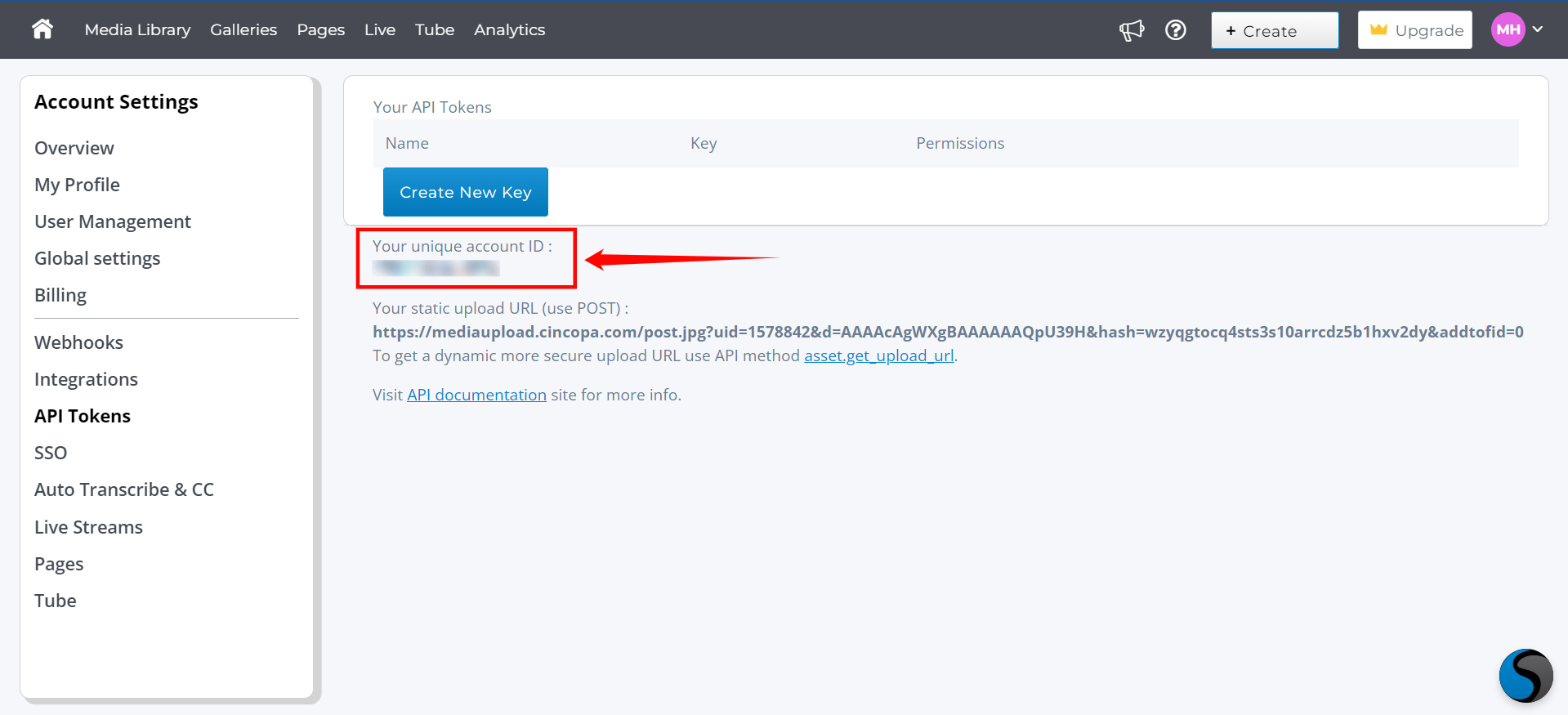Open the chat widget bubble
This screenshot has width=1568, height=715.
[1526, 676]
